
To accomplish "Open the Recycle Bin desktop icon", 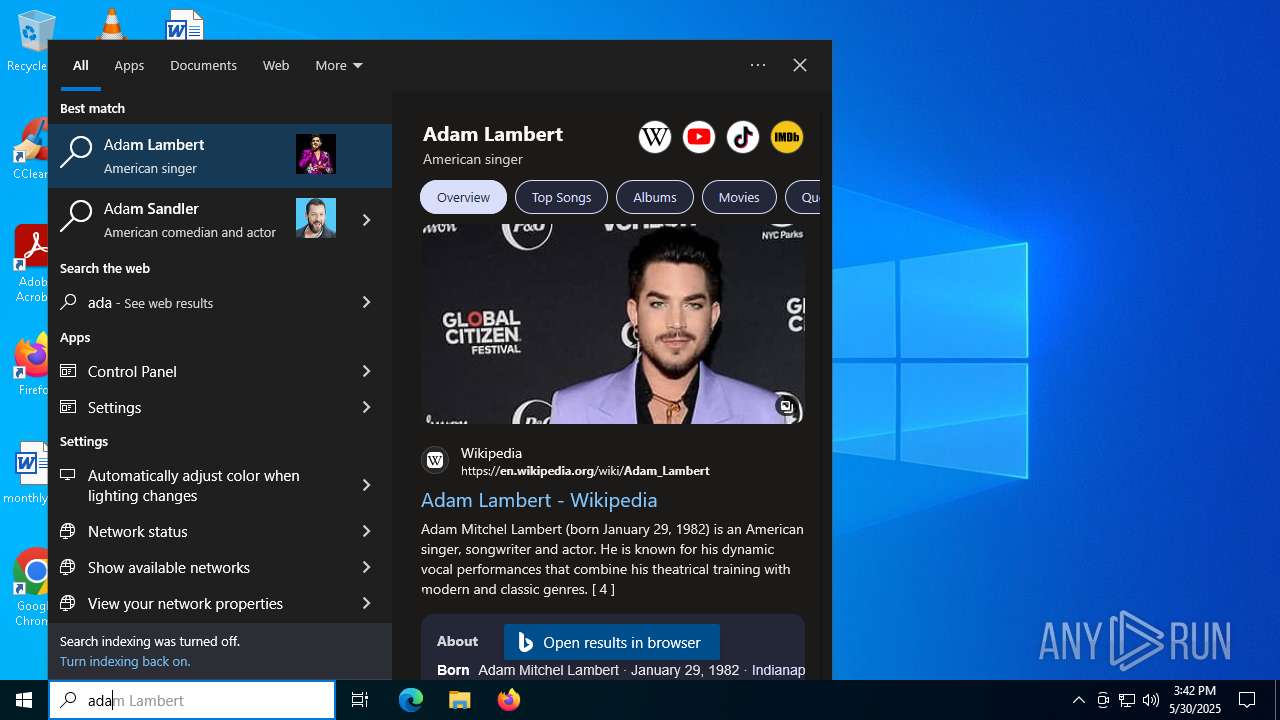I will tap(31, 40).
